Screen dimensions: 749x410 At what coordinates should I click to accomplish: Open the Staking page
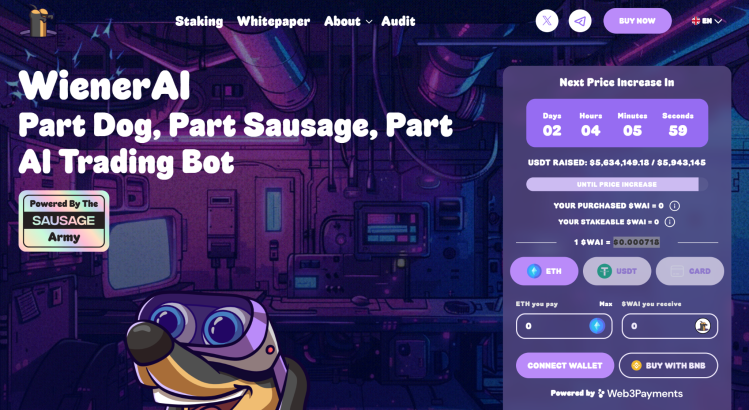[x=199, y=21]
